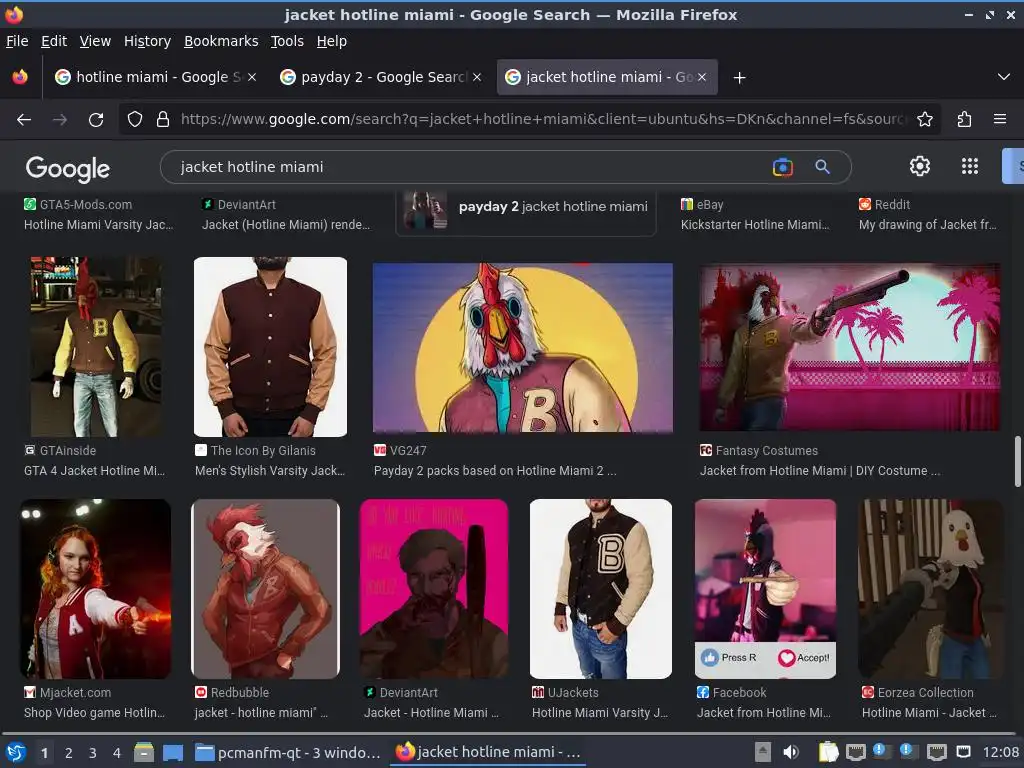The image size is (1024, 768).
Task: Open the volume speaker tray icon
Action: click(x=791, y=752)
